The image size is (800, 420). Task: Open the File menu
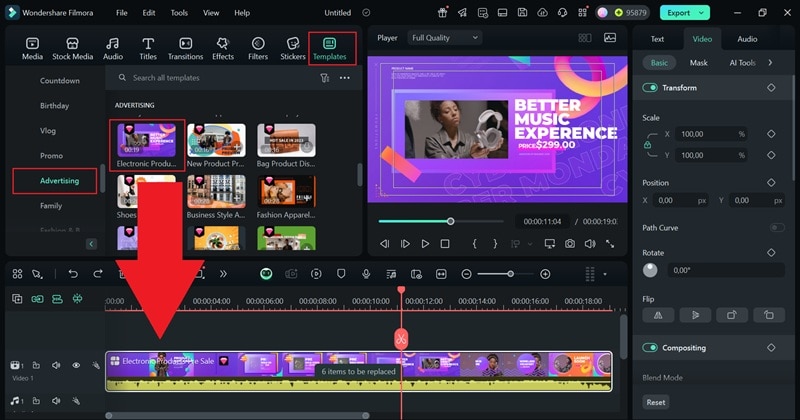(x=121, y=13)
